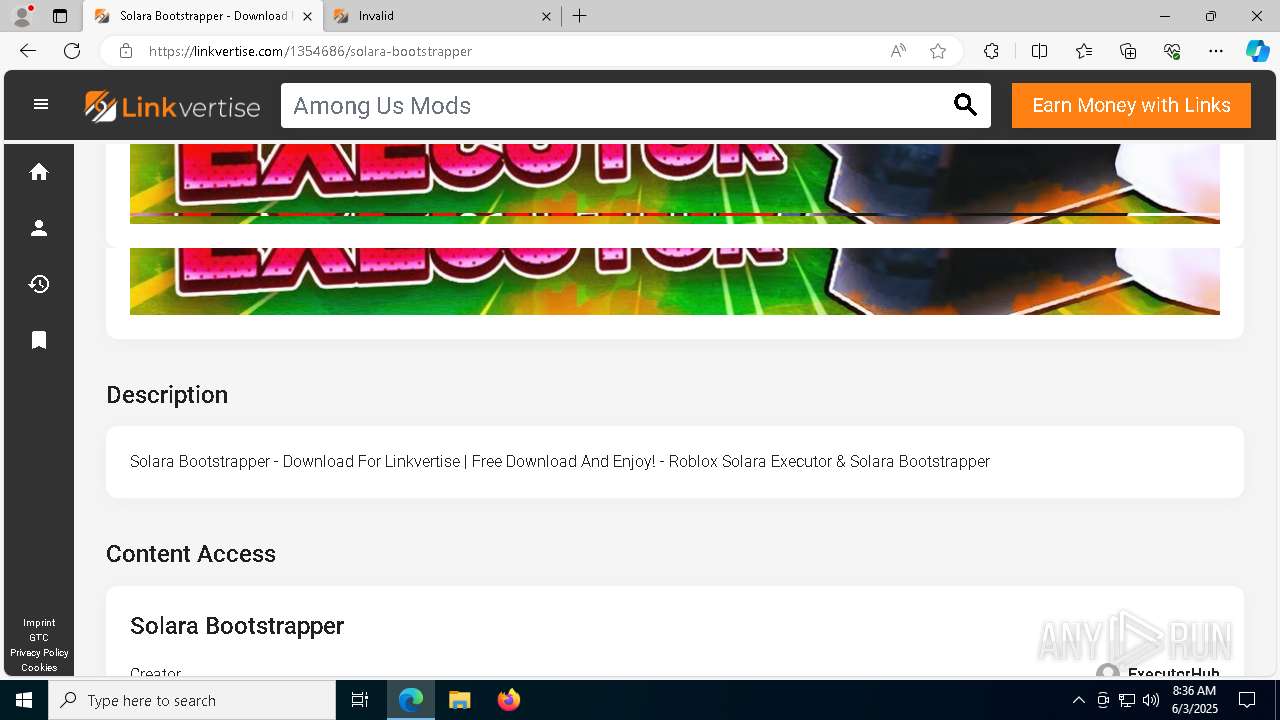Click the taskbar search box
1280x720 pixels.
[192, 700]
